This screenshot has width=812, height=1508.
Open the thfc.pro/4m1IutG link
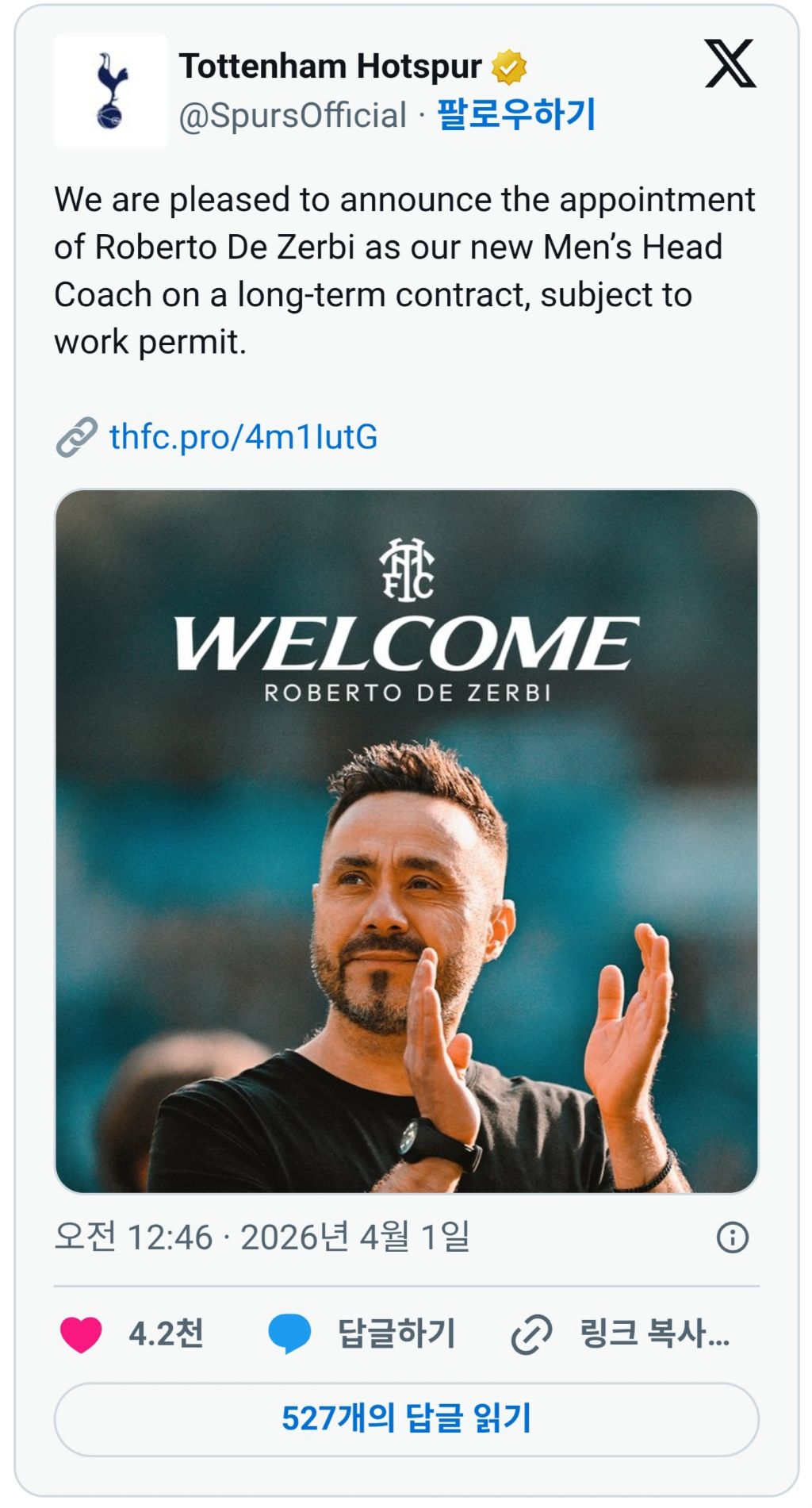[x=243, y=437]
